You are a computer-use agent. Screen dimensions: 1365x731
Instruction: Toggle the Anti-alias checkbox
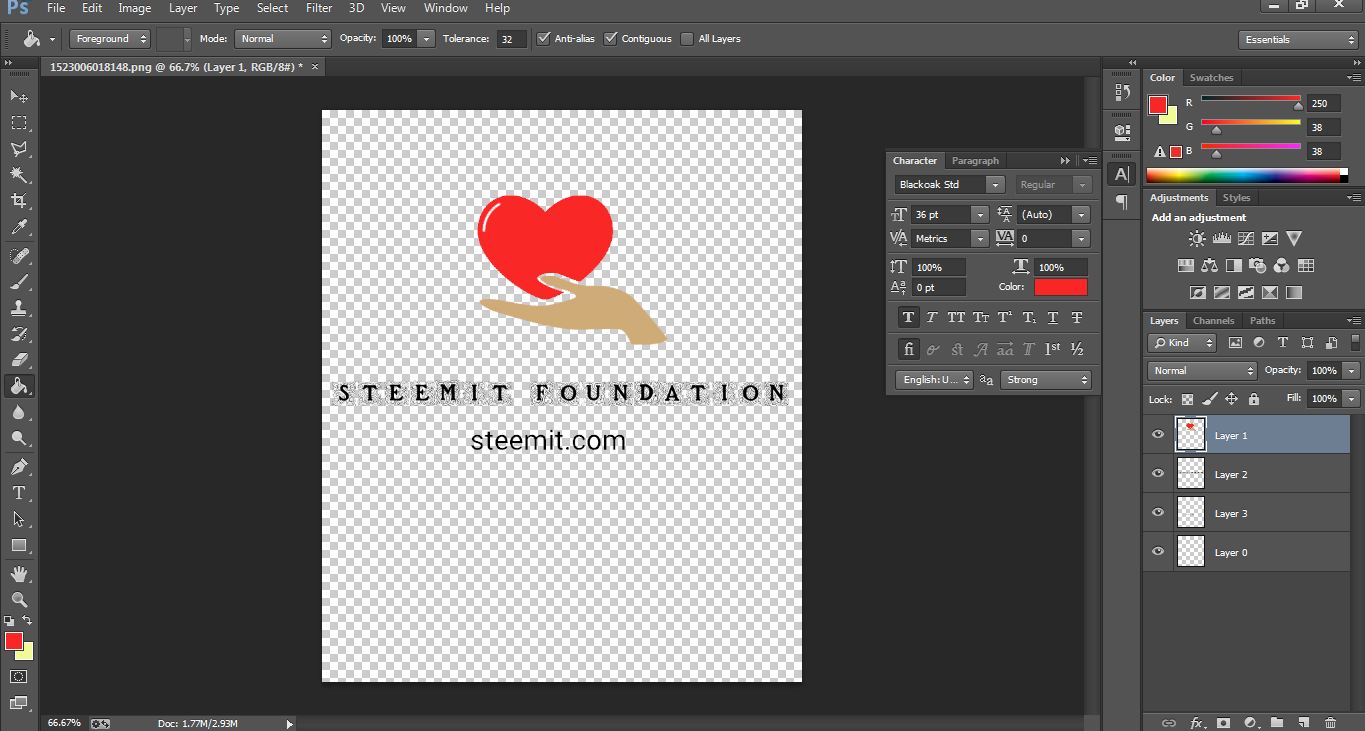click(x=544, y=39)
